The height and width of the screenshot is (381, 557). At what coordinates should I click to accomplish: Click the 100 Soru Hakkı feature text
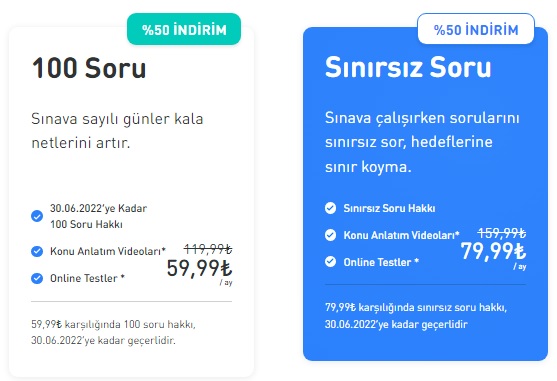[x=86, y=224]
